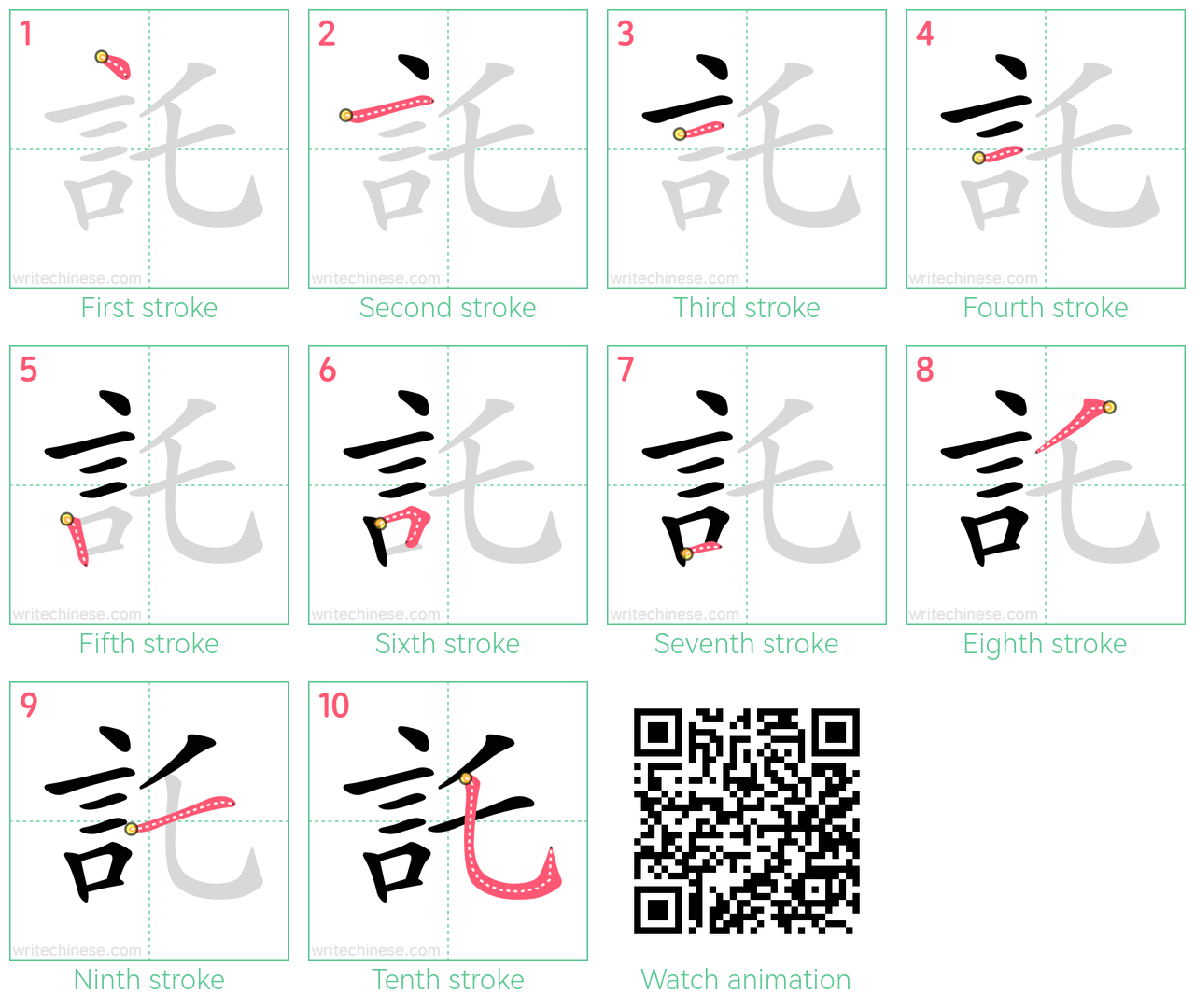The height and width of the screenshot is (1008, 1195).
Task: Click the Tenth stroke caption
Action: click(448, 979)
